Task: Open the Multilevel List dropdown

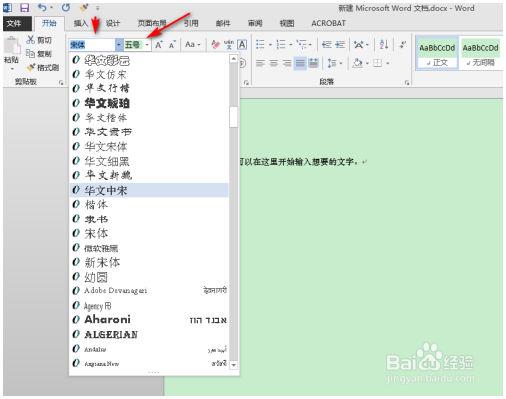Action: point(310,44)
